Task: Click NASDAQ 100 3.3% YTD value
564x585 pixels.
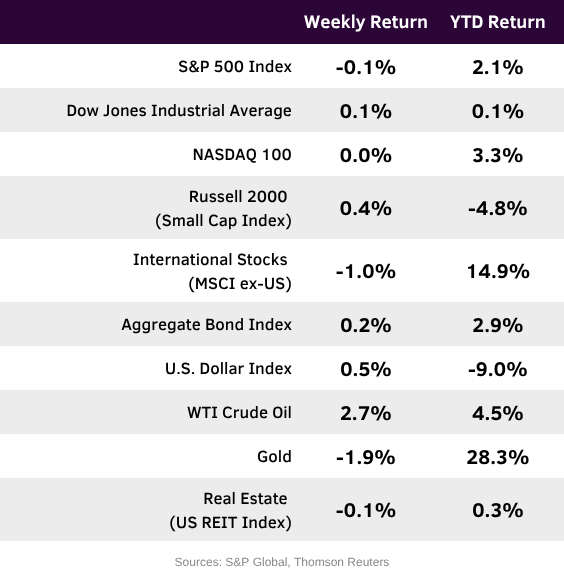Action: (498, 155)
